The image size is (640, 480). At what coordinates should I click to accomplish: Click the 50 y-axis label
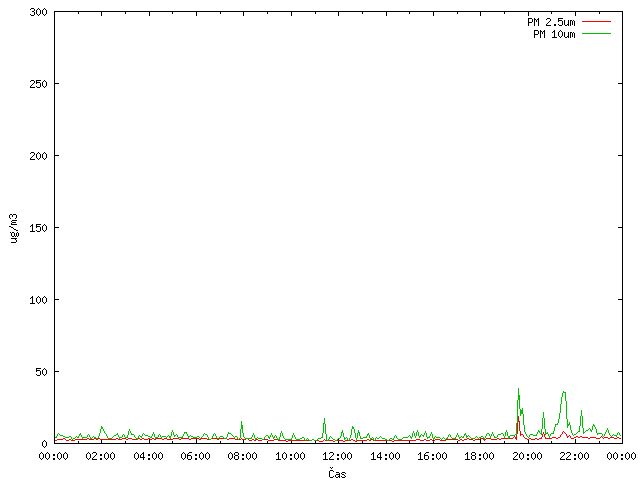[41, 372]
